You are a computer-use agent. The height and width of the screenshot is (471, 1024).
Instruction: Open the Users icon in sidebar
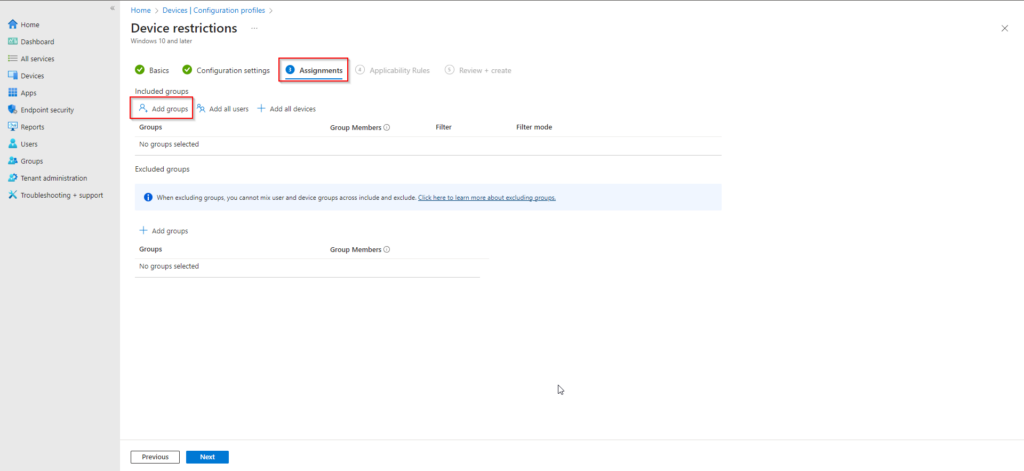[x=12, y=144]
